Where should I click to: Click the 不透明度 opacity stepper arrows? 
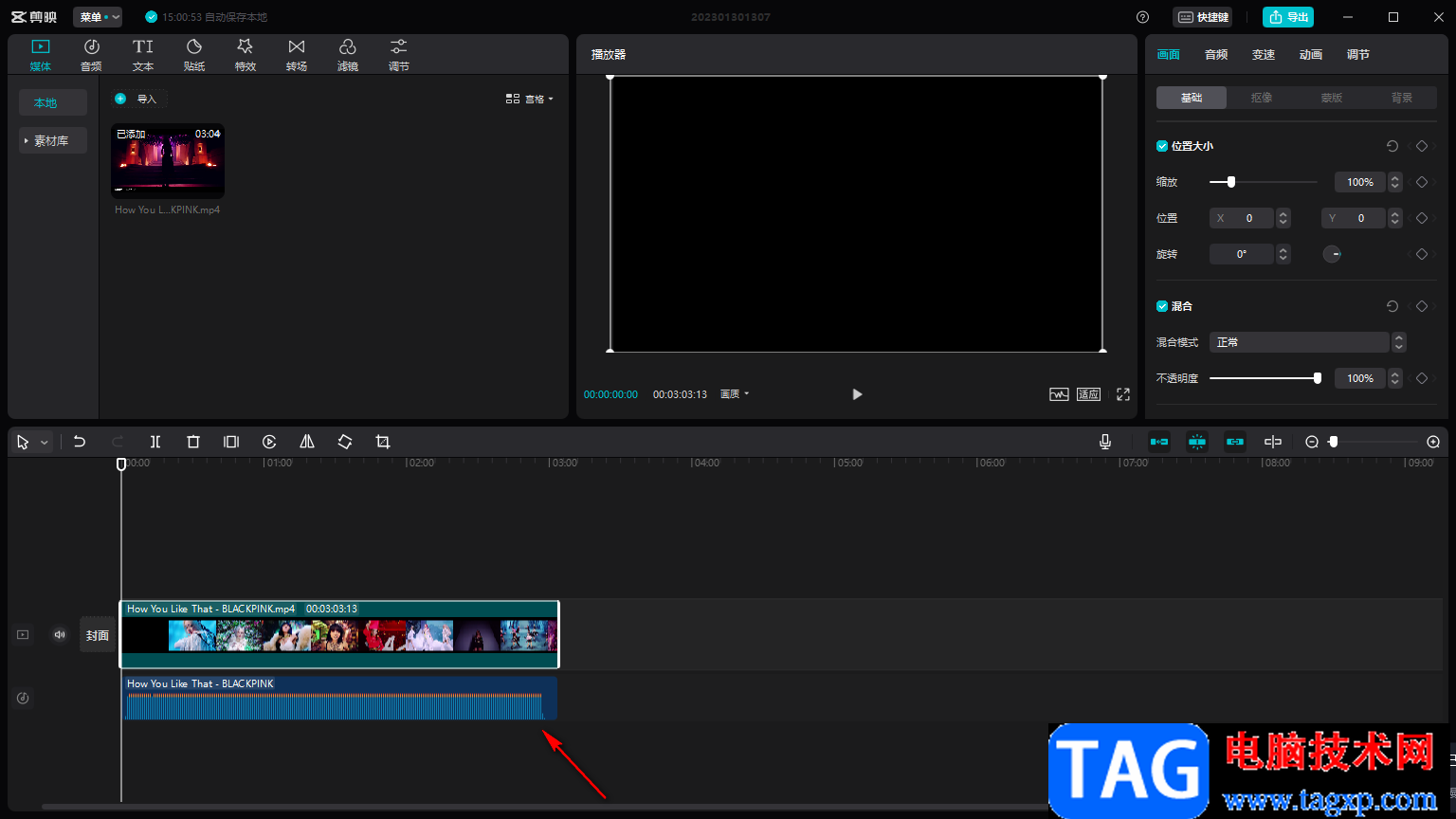coord(1395,378)
